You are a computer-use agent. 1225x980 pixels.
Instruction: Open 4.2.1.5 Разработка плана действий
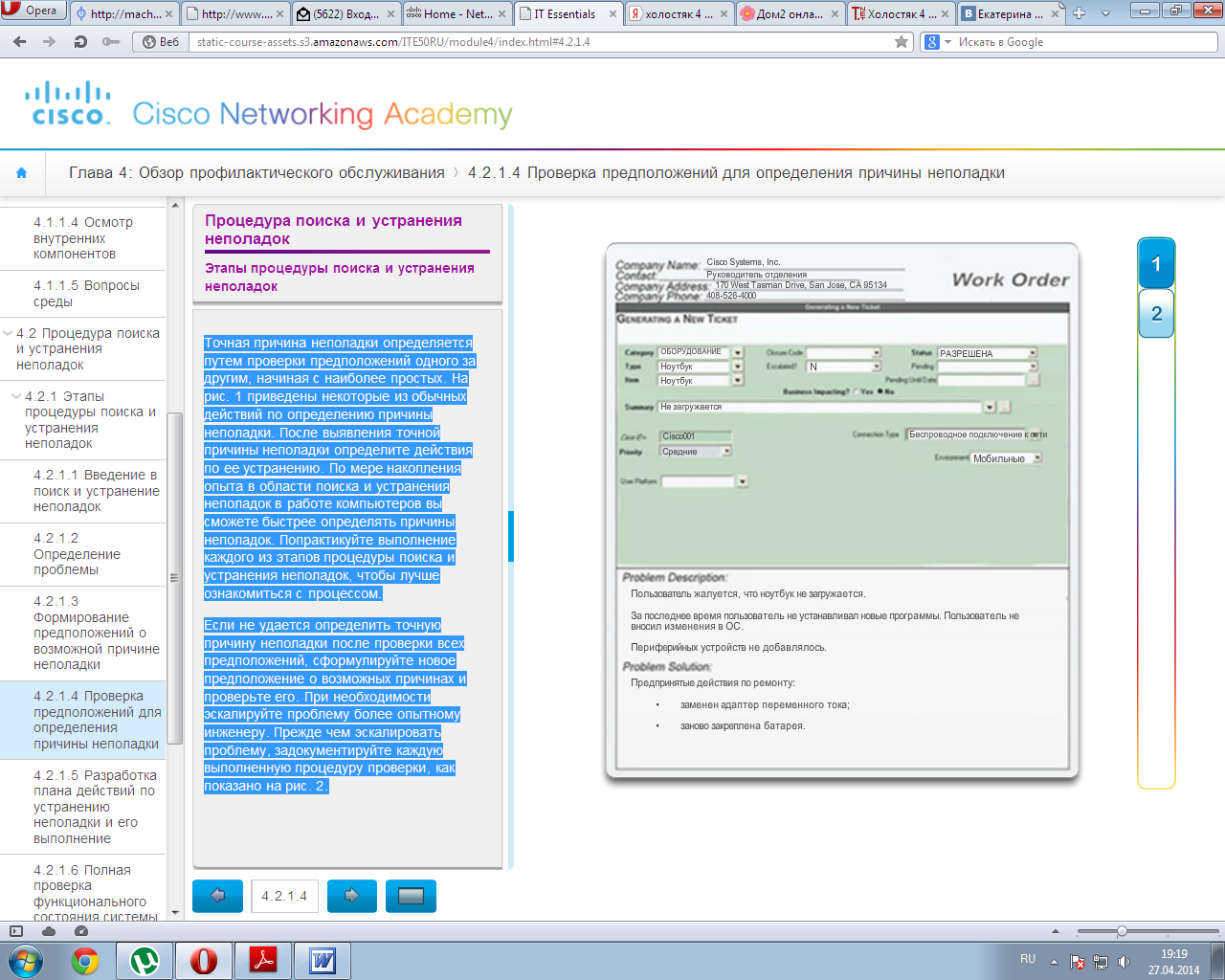(x=83, y=807)
